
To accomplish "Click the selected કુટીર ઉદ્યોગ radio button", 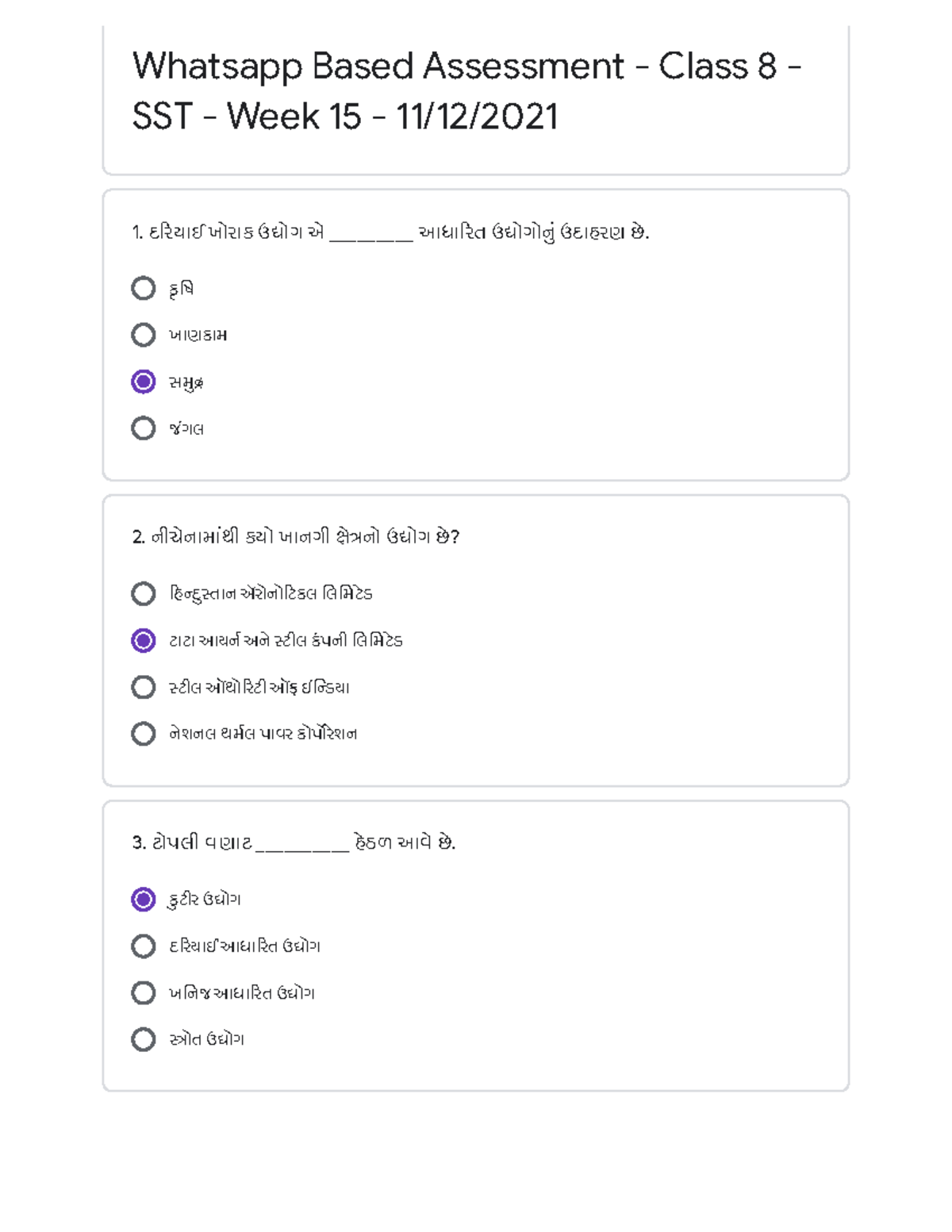I will point(143,899).
